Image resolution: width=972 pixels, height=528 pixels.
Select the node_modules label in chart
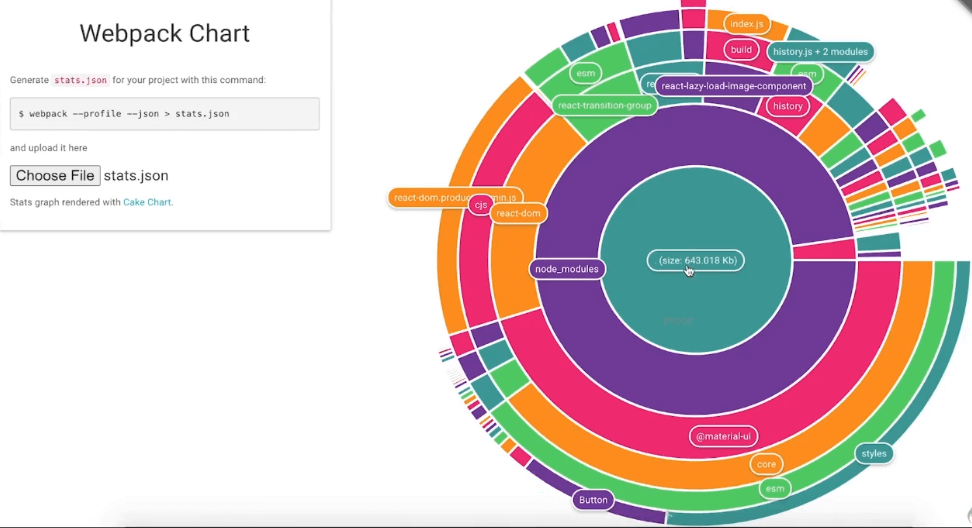click(567, 269)
